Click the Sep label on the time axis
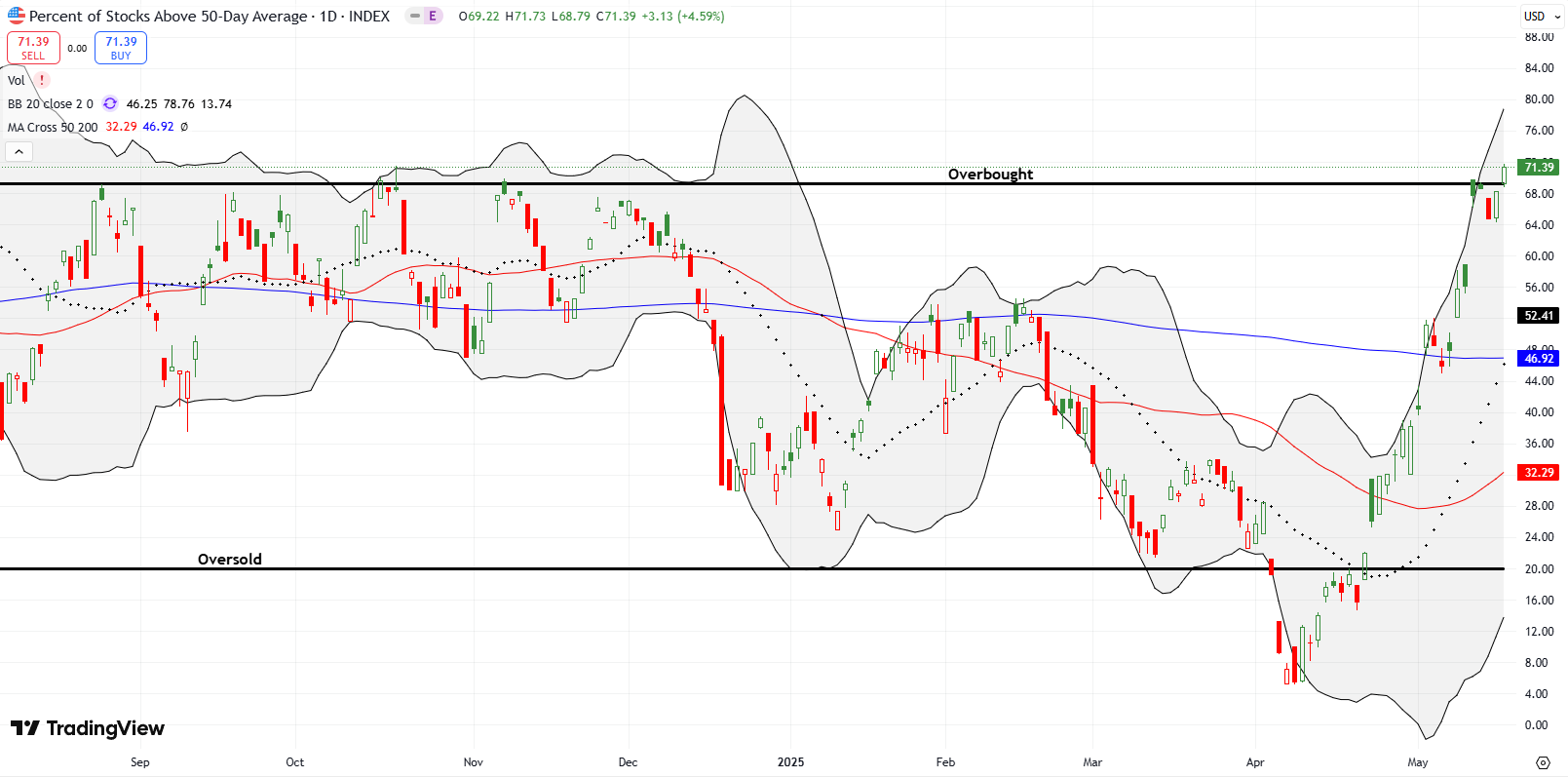 pyautogui.click(x=140, y=762)
